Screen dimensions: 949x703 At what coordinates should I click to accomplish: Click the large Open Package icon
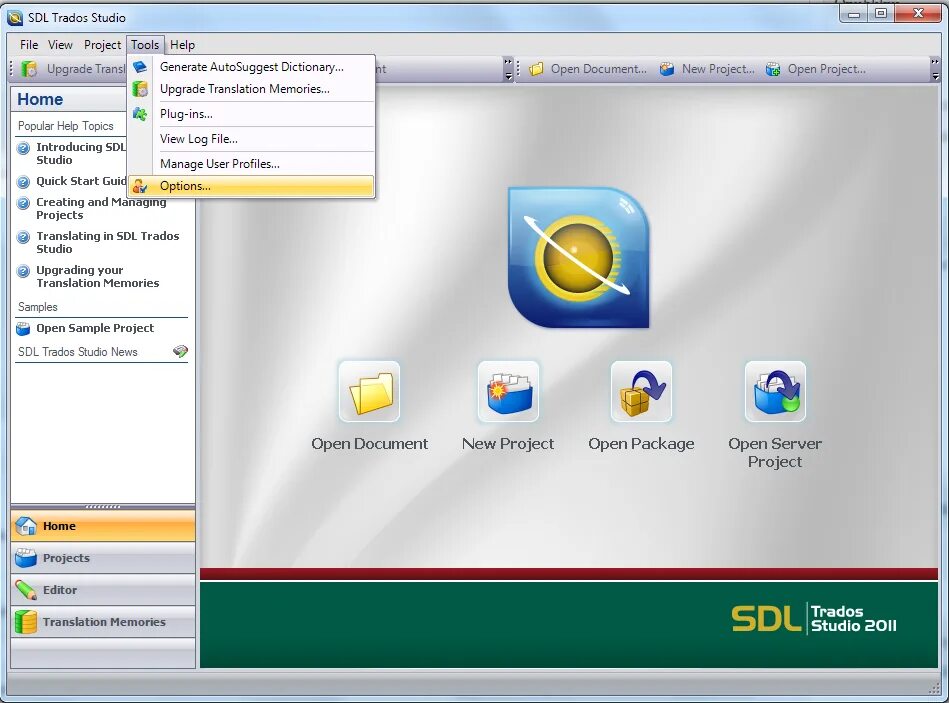642,391
